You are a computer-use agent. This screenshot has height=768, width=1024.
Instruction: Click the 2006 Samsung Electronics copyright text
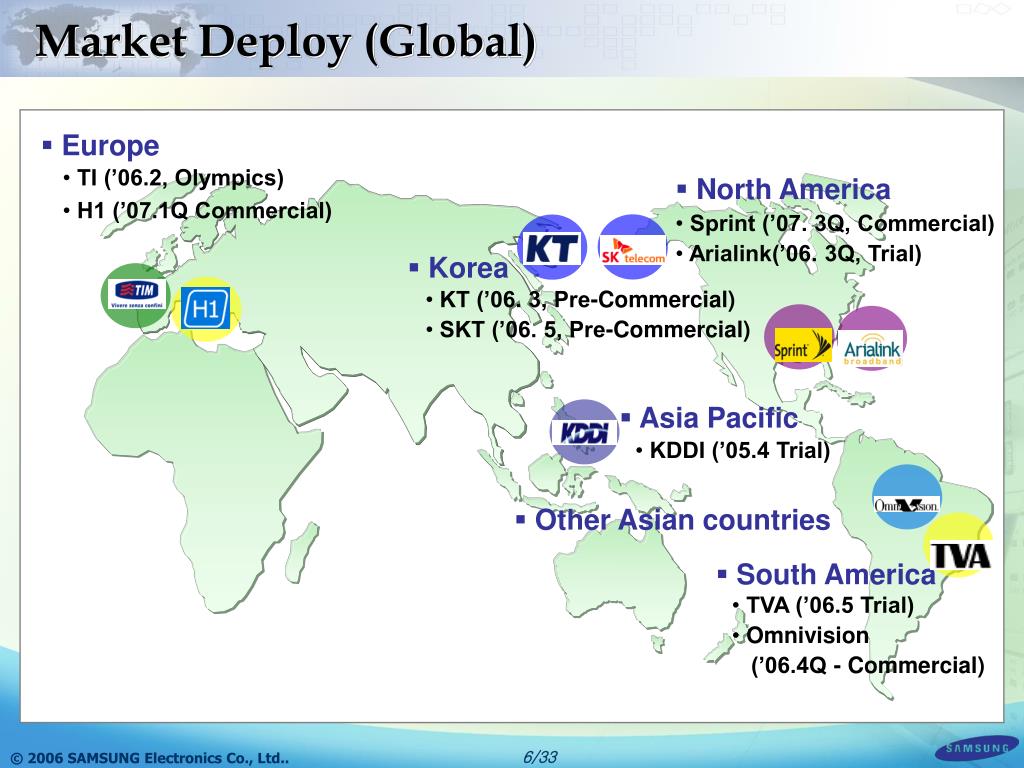click(x=150, y=758)
